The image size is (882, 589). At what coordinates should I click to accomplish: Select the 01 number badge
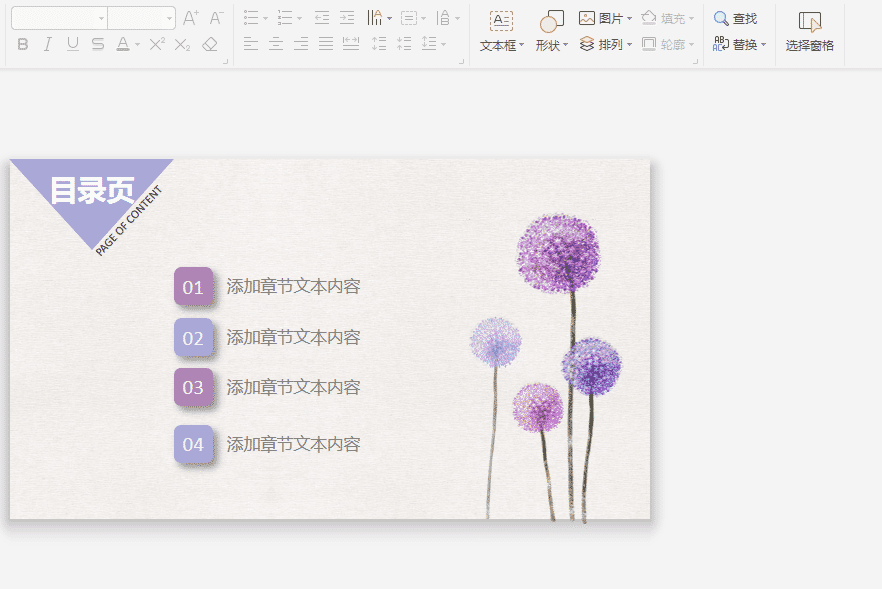pyautogui.click(x=193, y=287)
